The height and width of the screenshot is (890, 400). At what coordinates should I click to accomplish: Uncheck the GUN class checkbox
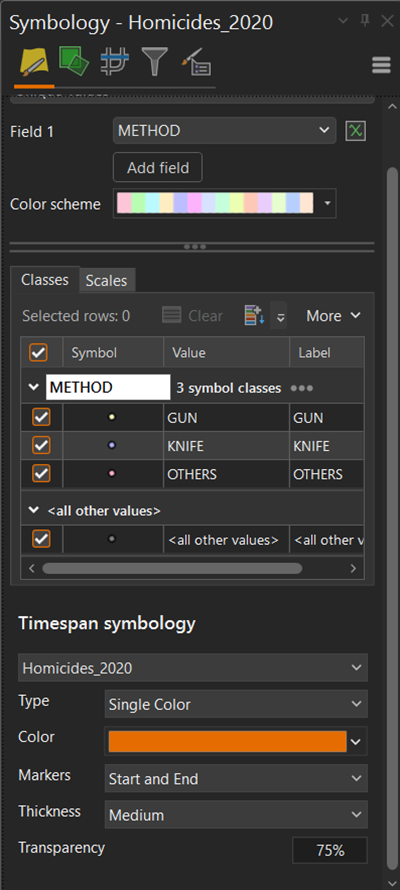[x=41, y=418]
